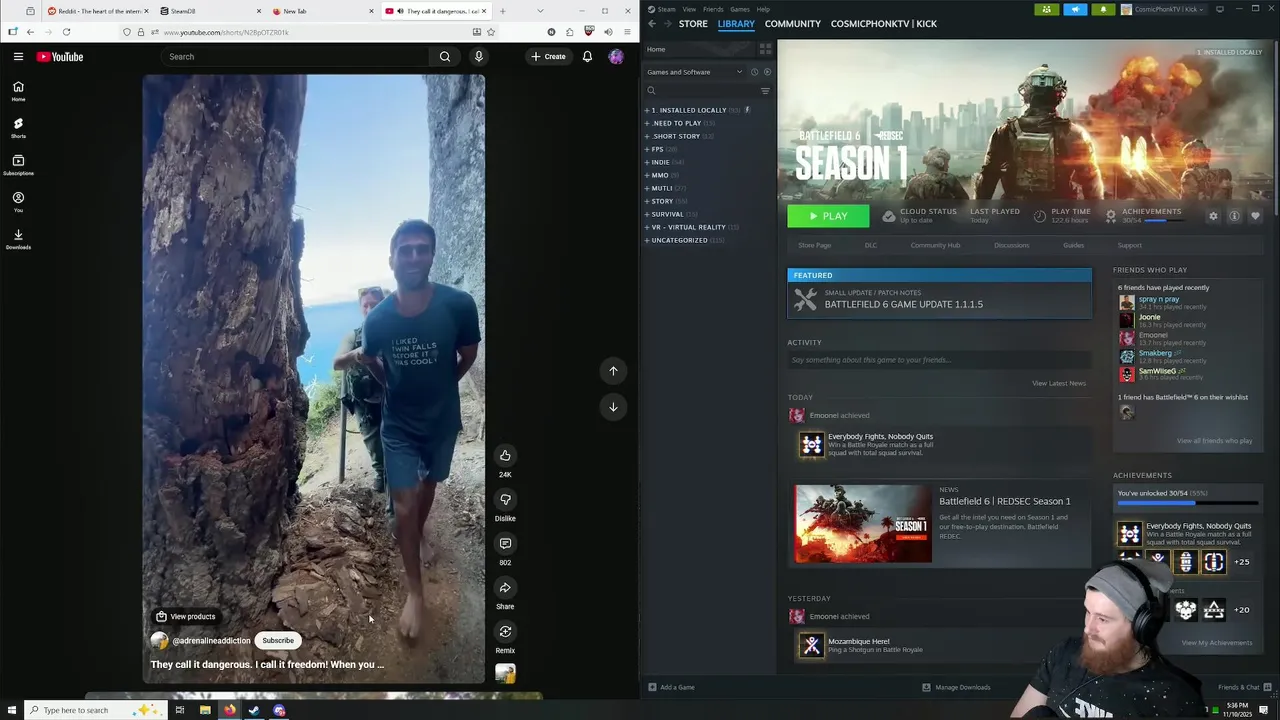Click the YouTube search magnifier button
Screen dimensions: 1280x720
445,57
